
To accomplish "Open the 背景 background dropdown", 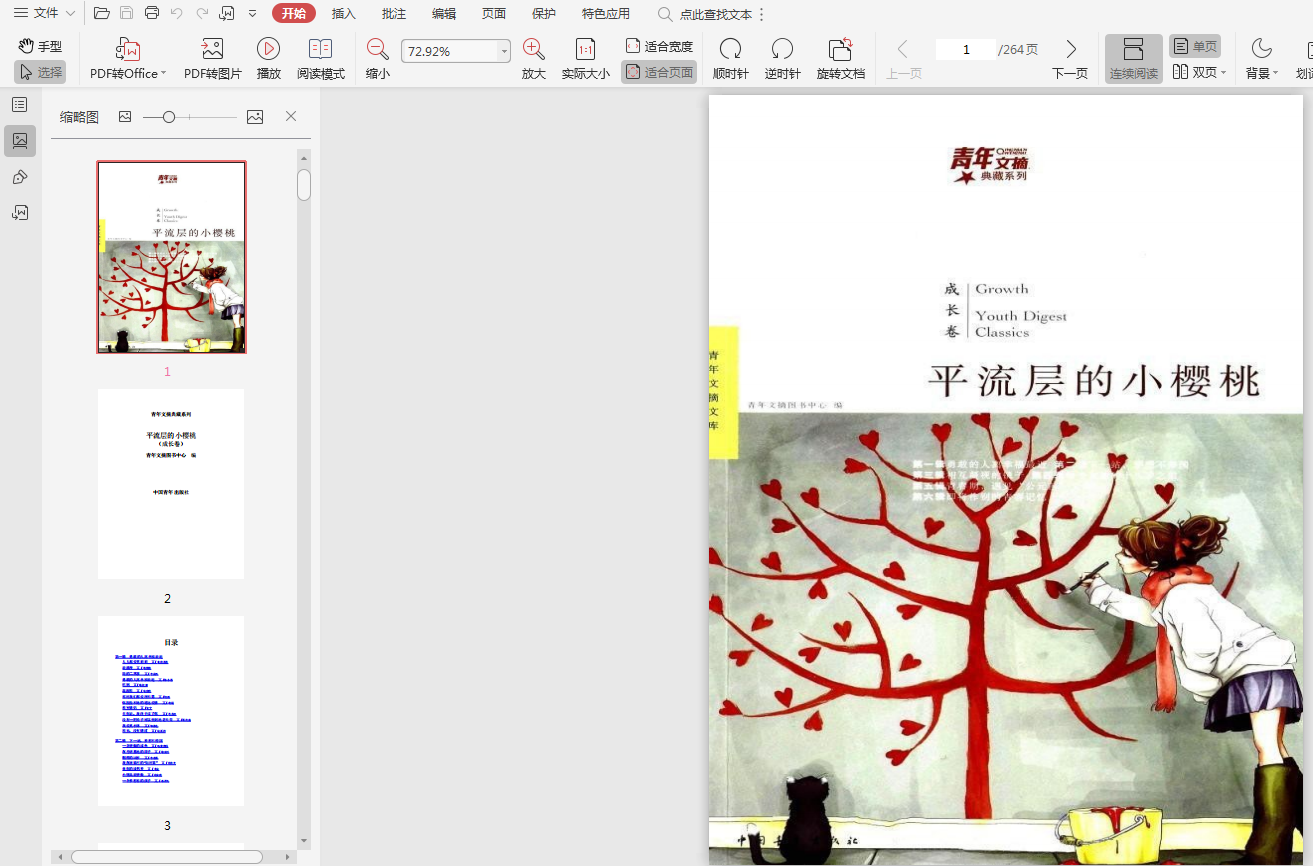I will [x=1262, y=60].
